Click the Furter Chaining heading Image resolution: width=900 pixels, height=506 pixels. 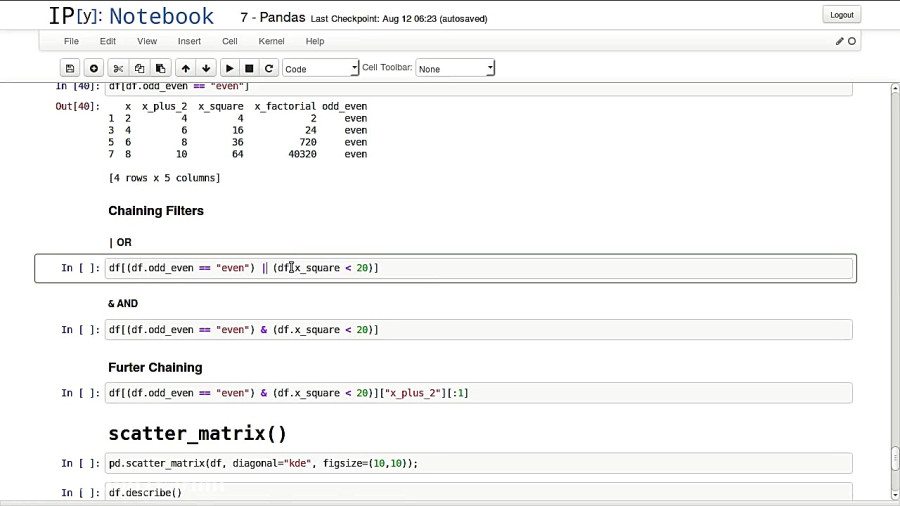tap(155, 368)
